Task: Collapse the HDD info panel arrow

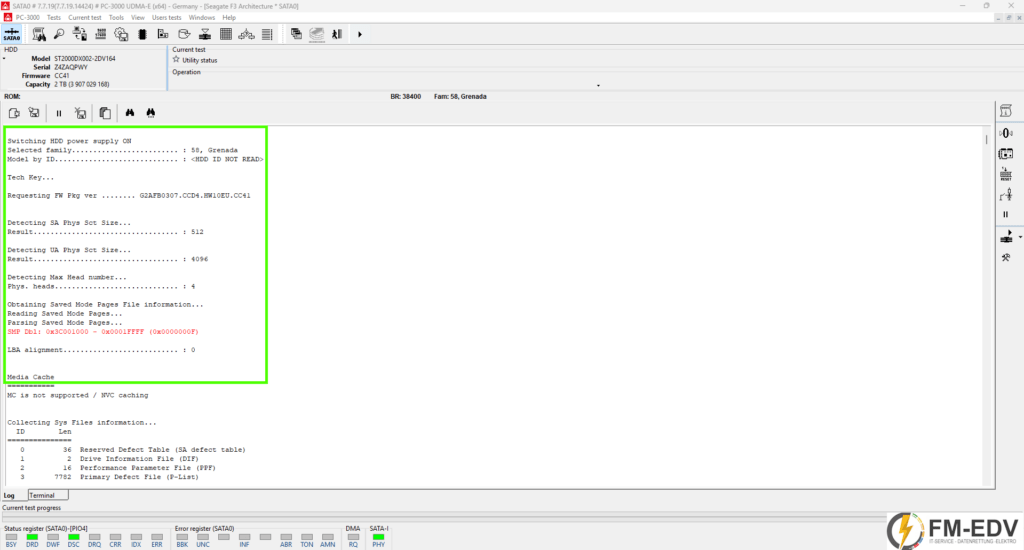Action: pyautogui.click(x=4, y=59)
